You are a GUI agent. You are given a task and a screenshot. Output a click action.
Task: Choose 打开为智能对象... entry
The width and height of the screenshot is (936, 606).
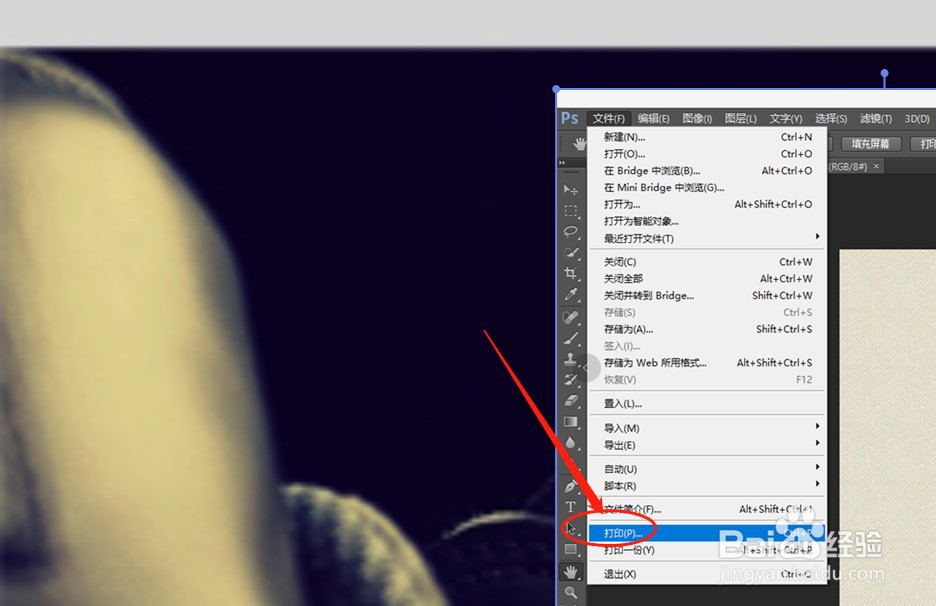pos(707,221)
